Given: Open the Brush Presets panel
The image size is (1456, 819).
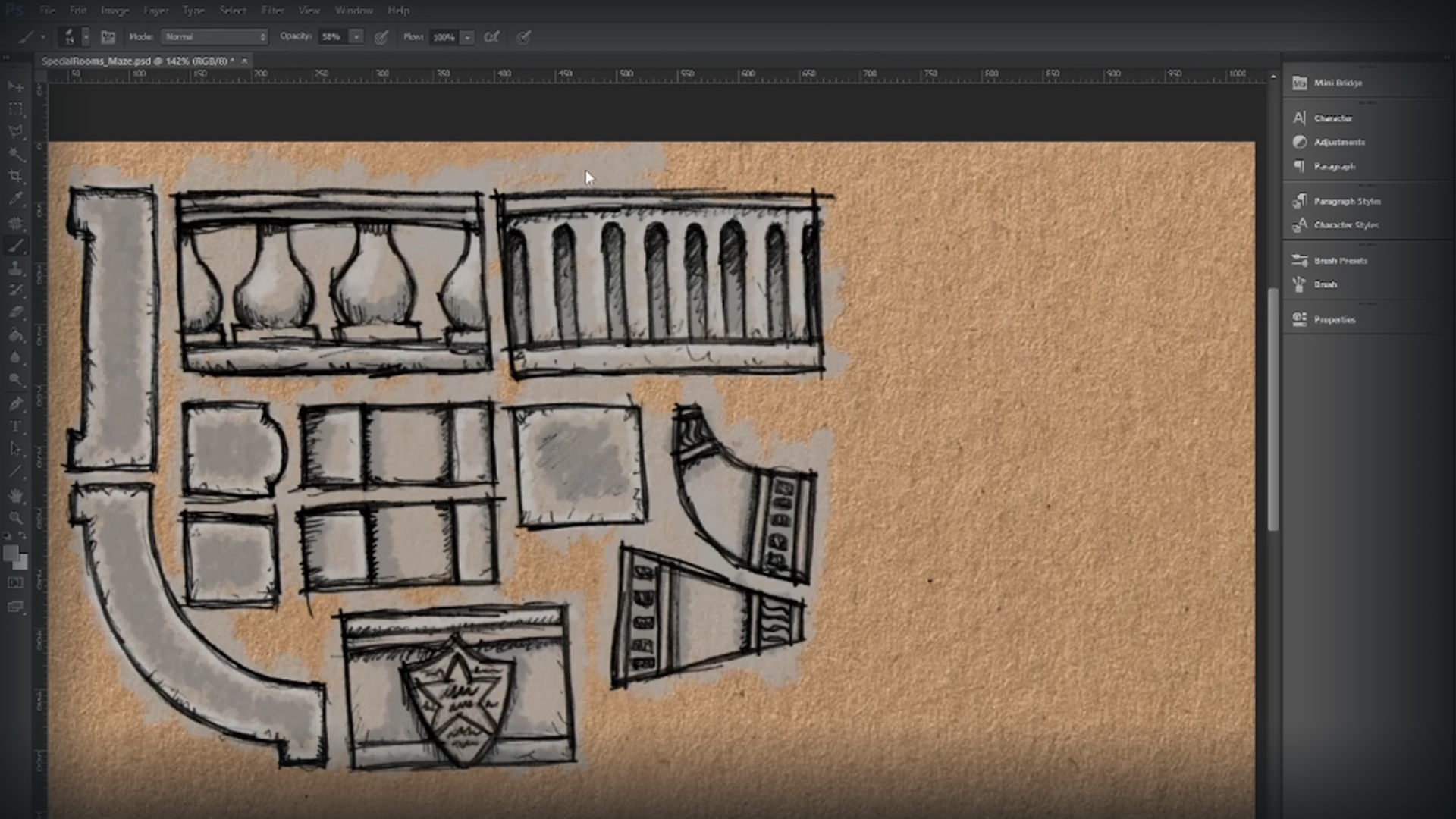Looking at the screenshot, I should point(1339,260).
